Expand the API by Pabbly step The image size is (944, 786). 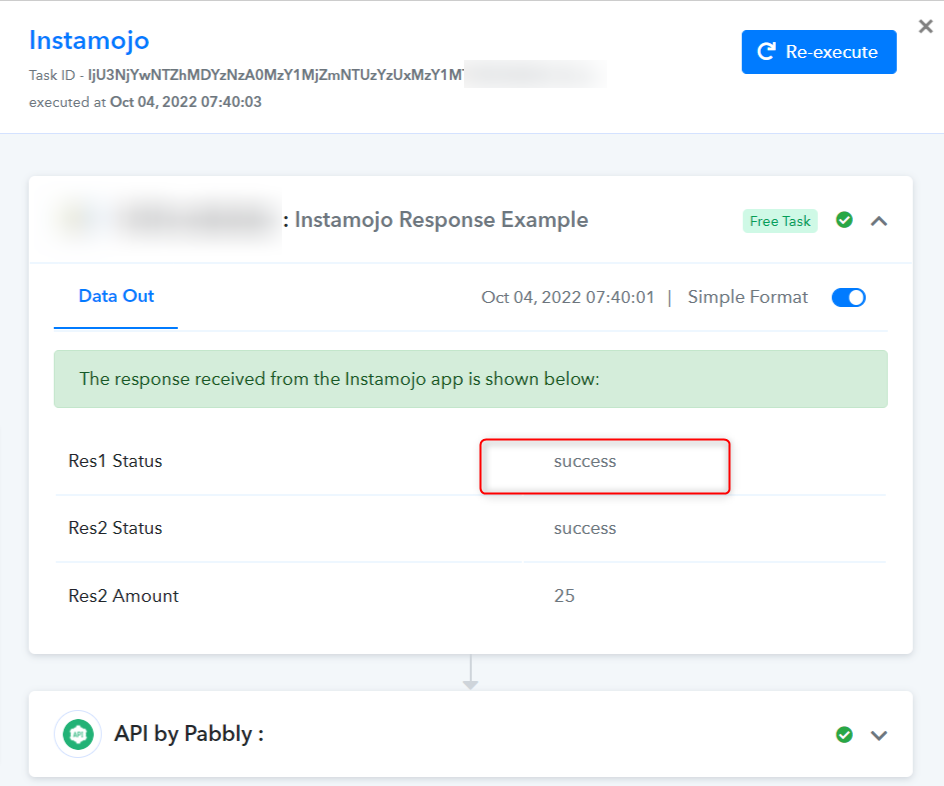(879, 735)
